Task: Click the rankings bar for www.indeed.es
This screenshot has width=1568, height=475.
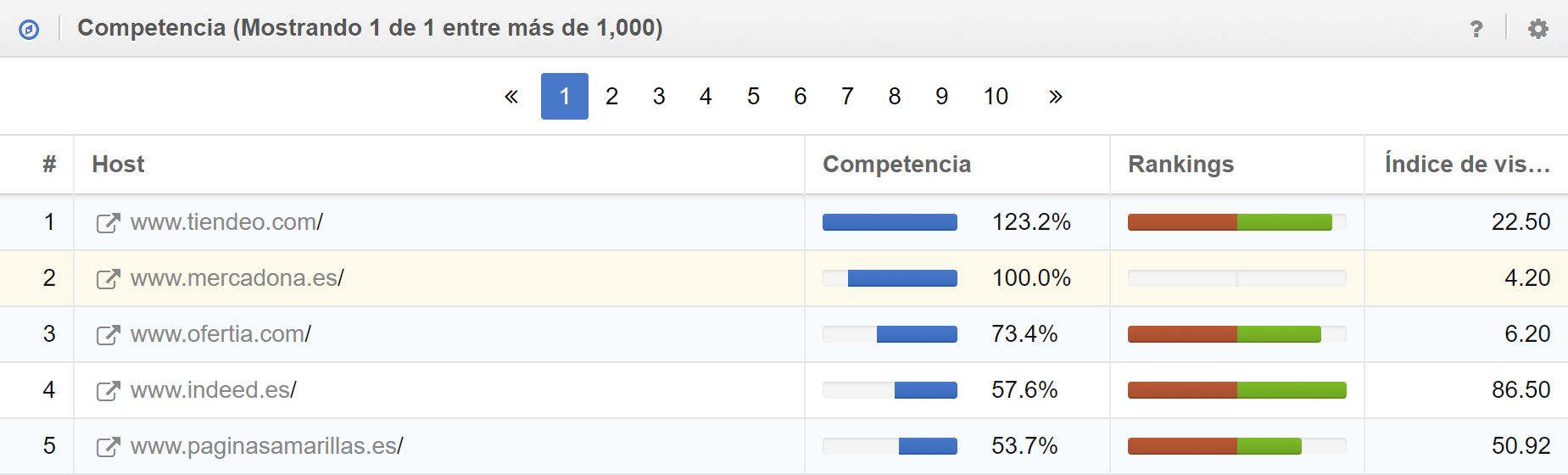Action: point(1236,390)
